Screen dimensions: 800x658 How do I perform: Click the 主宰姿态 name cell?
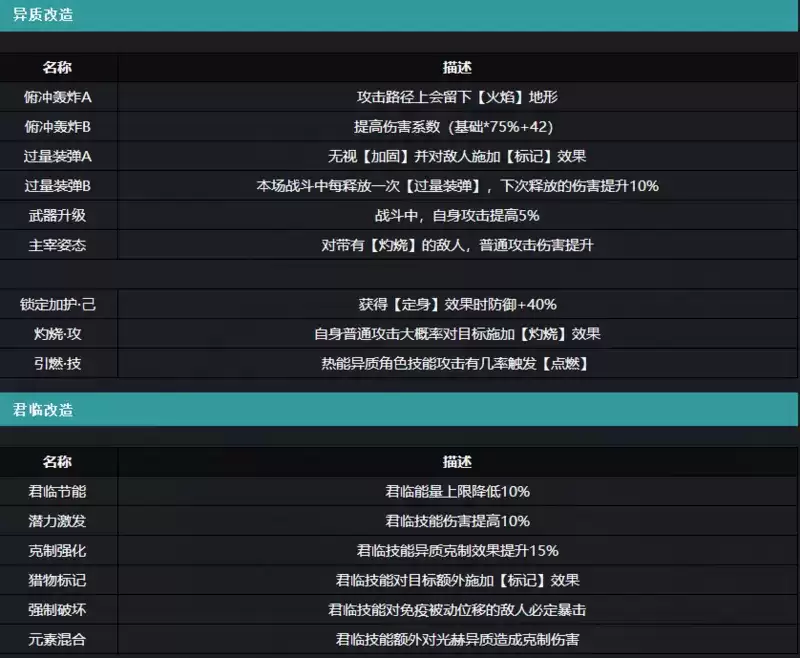tap(57, 245)
